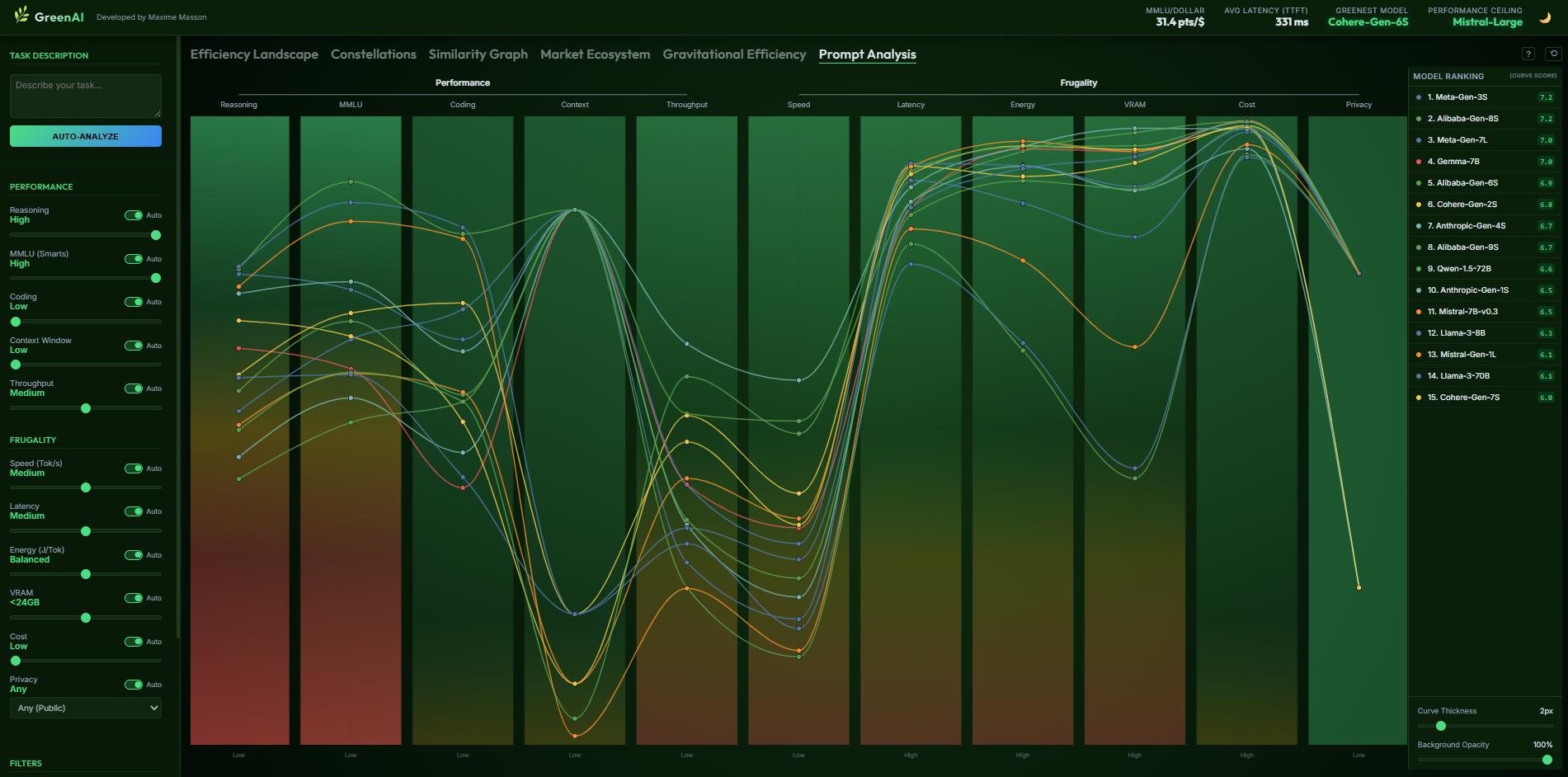The width and height of the screenshot is (1568, 777).
Task: Switch to the Market Ecosystem tab
Action: (x=595, y=54)
